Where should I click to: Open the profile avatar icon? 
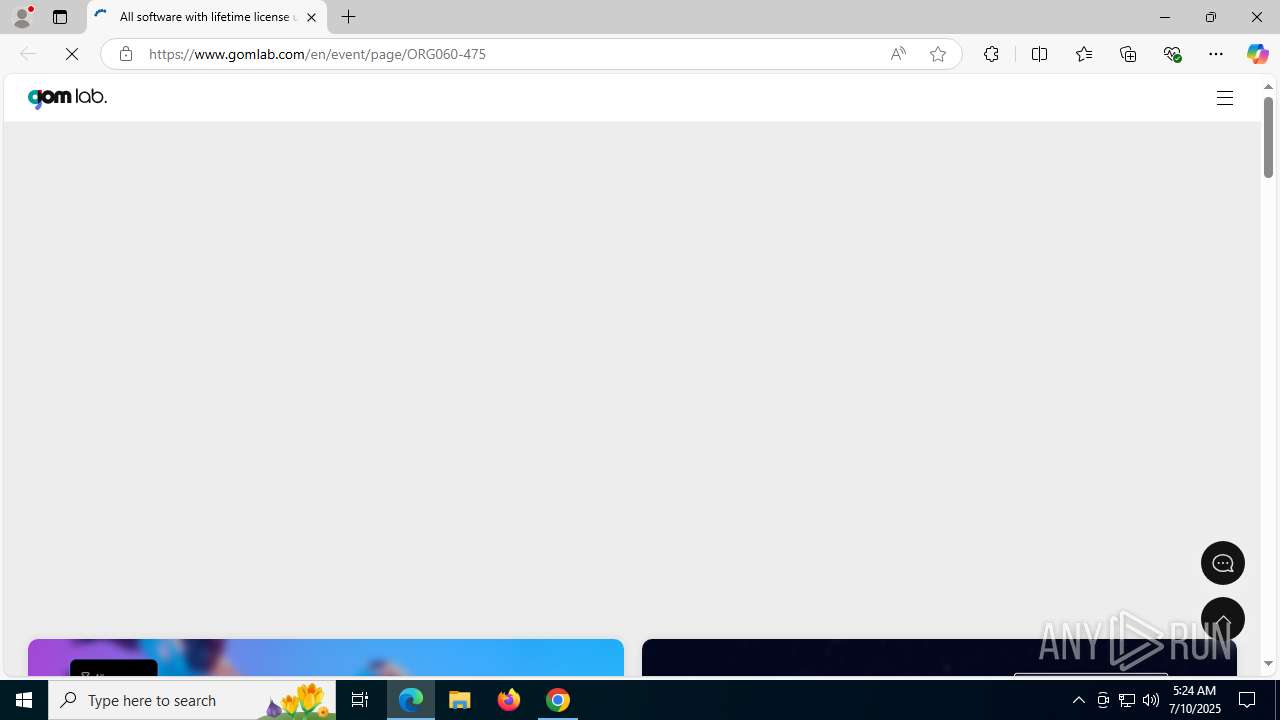coord(22,17)
